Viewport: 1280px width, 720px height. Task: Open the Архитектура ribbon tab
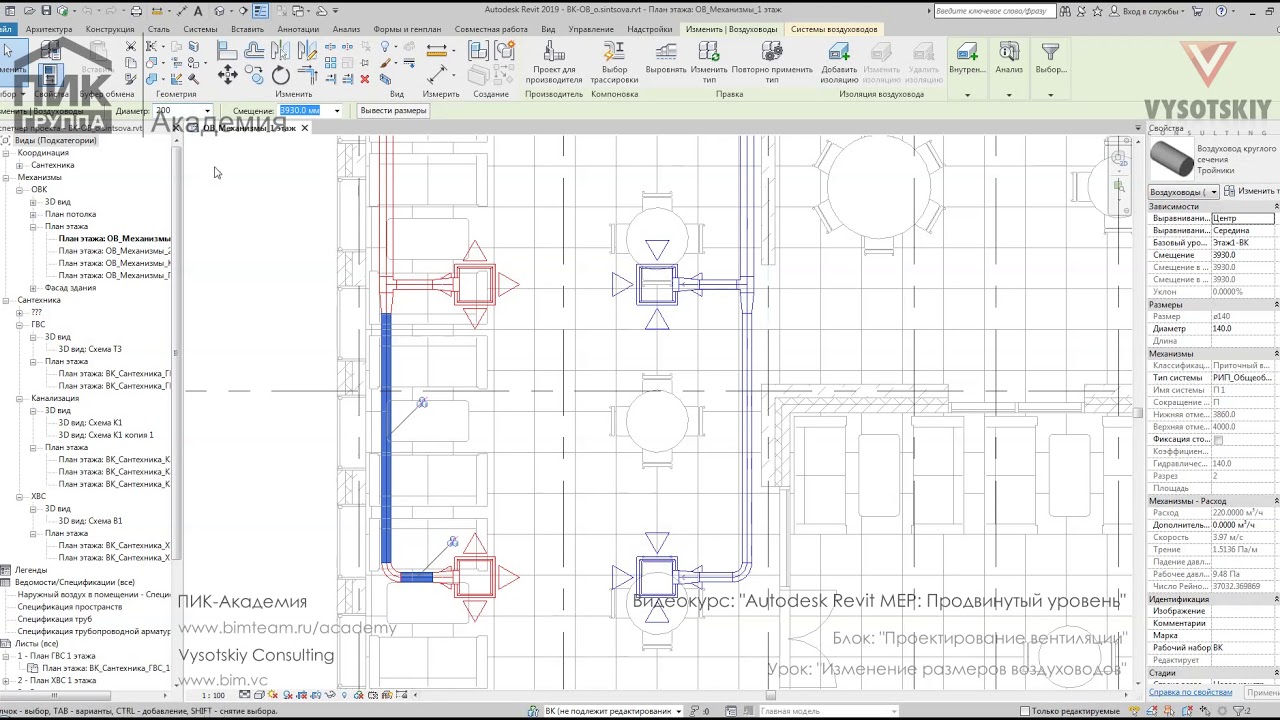(x=49, y=29)
